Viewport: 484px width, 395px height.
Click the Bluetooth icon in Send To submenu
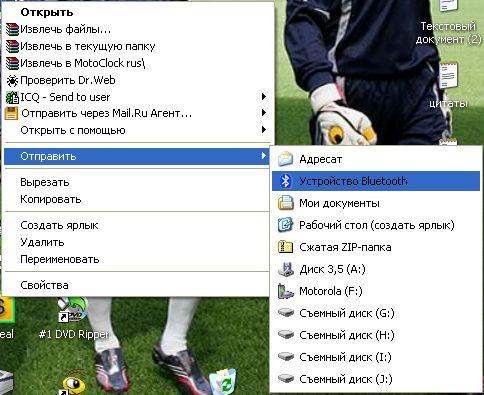coord(285,181)
